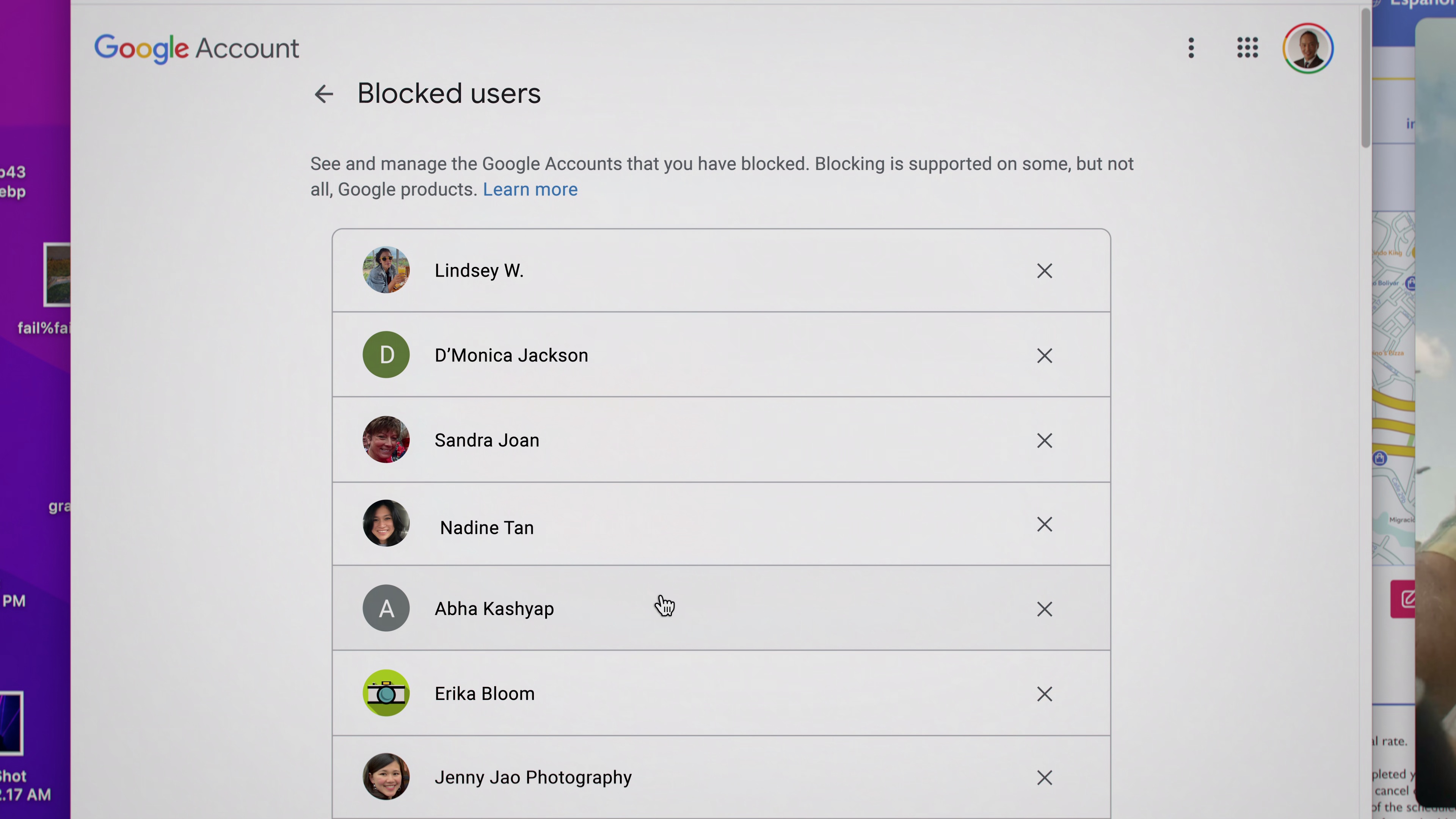
Task: Unblock Jenny Jao Photography with X
Action: click(x=1044, y=777)
